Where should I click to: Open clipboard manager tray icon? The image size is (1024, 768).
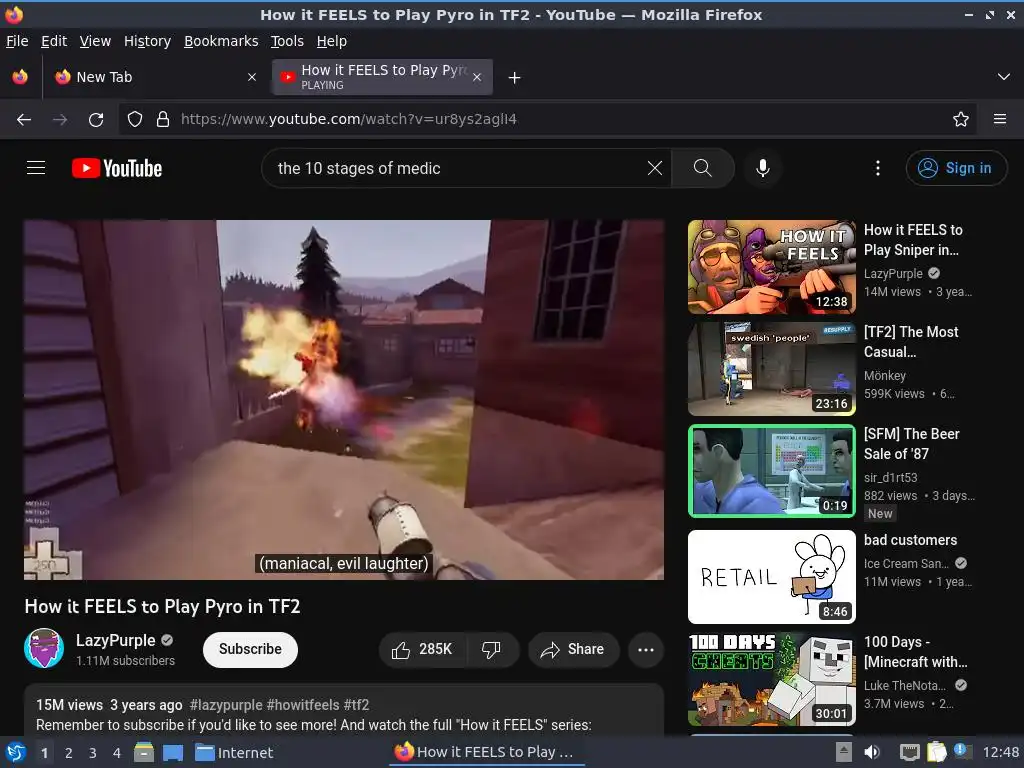[936, 752]
